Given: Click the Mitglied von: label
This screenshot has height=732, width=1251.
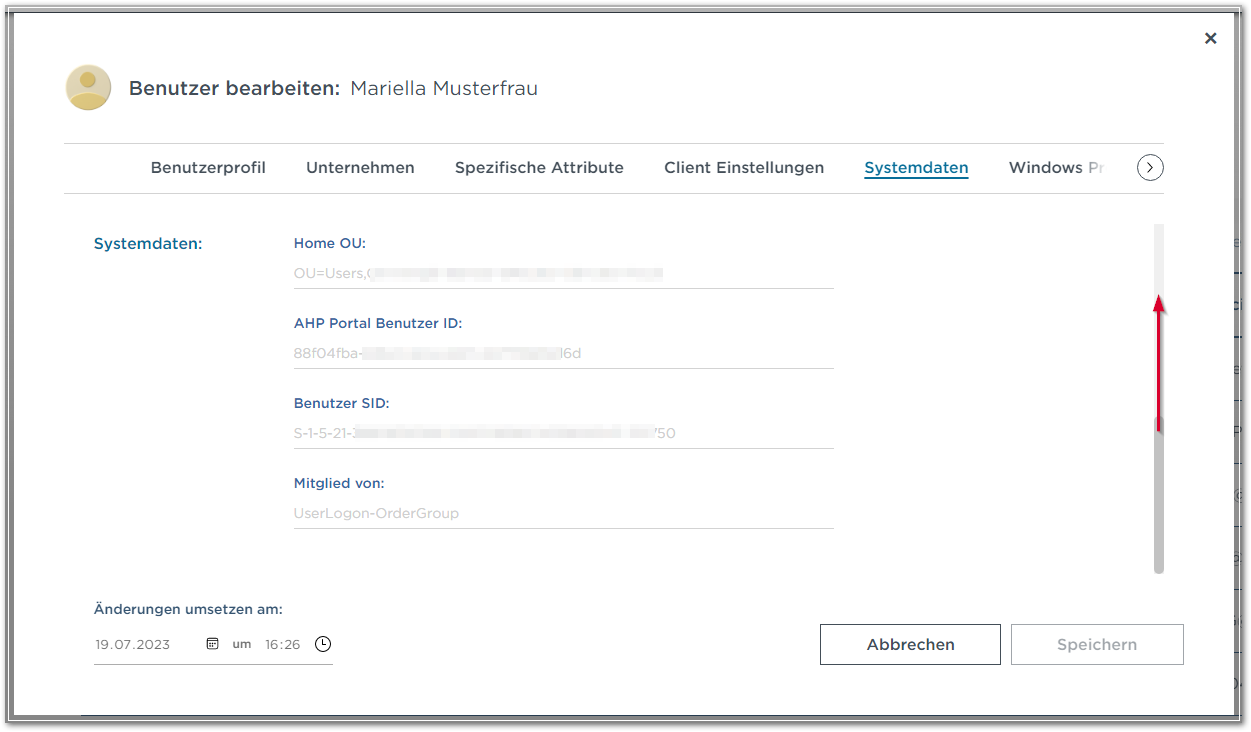Looking at the screenshot, I should [339, 483].
